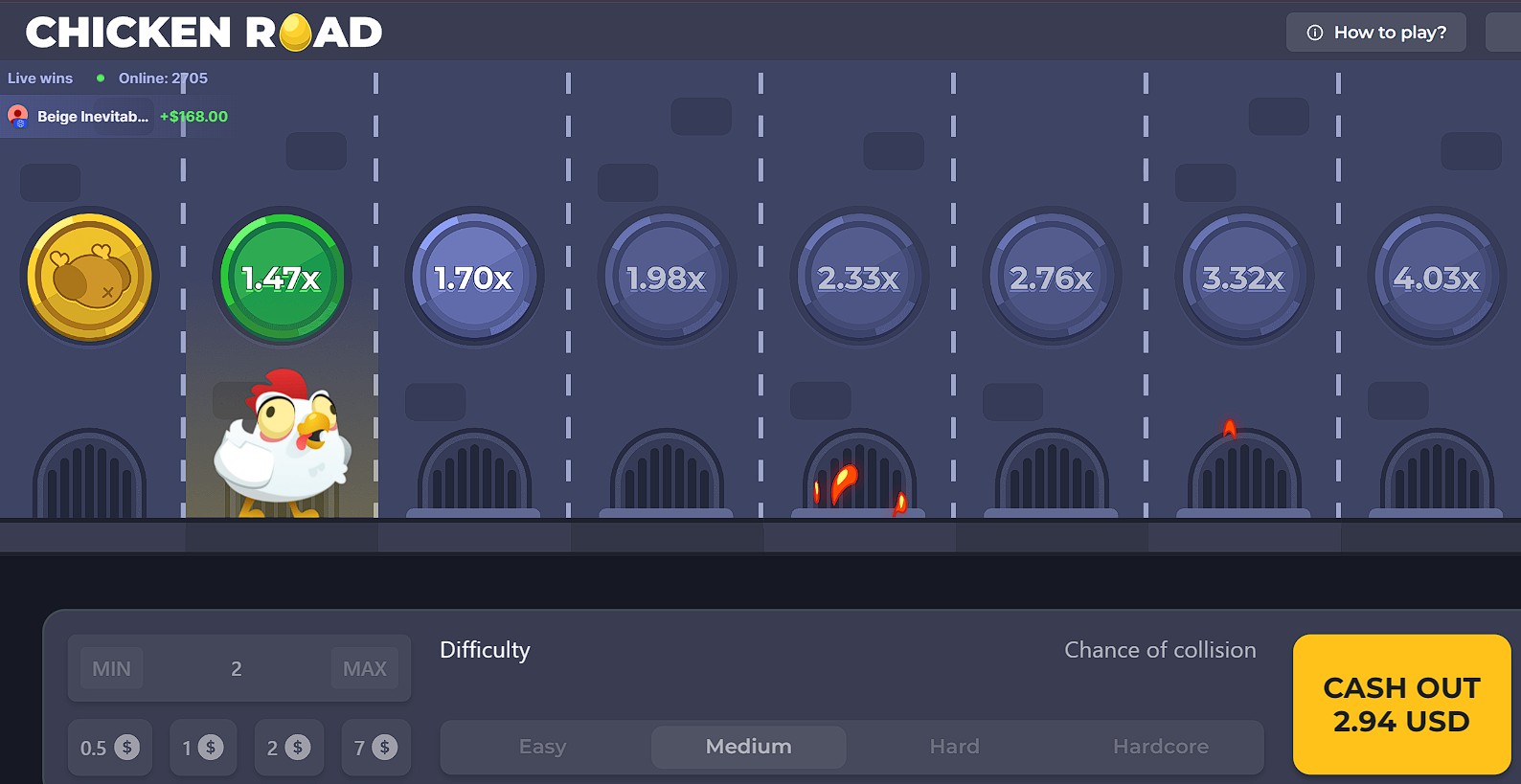Click the golden roast chicken coin
1521x784 pixels.
point(89,277)
